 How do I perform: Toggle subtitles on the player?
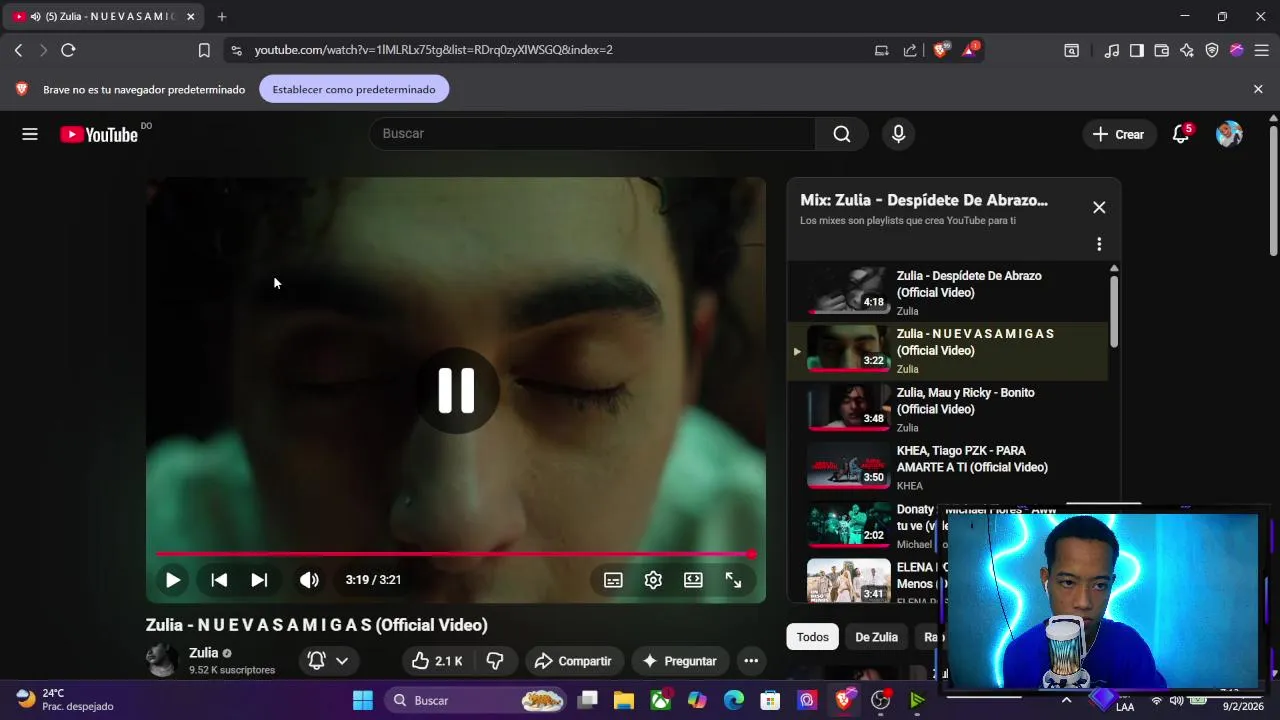point(613,580)
